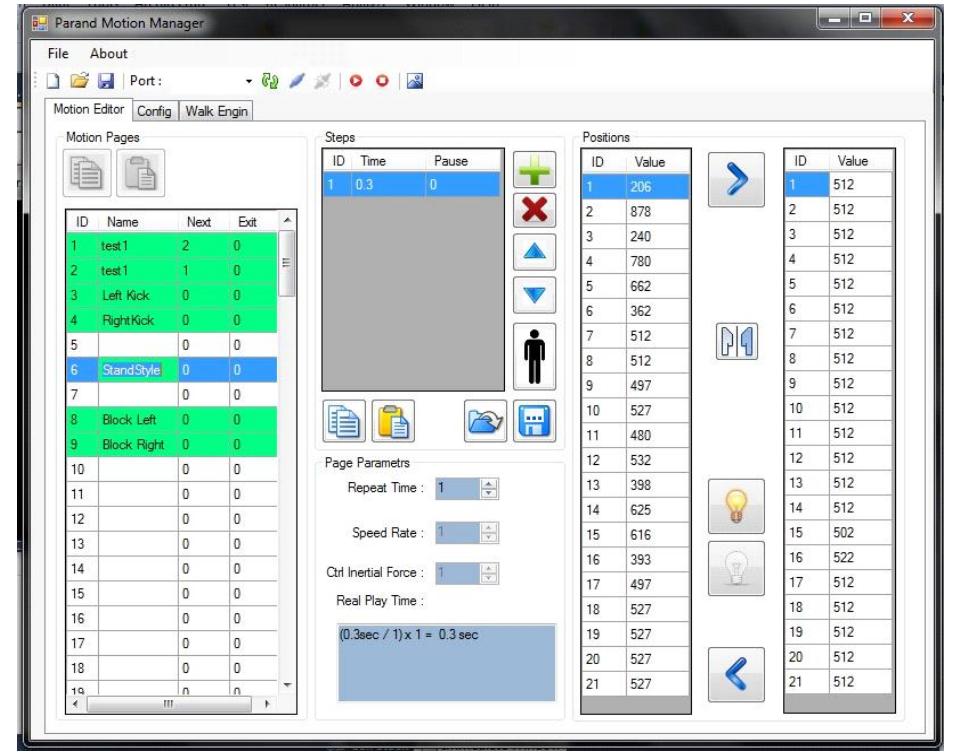Turn torque on with lit bulb
This screenshot has height=756, width=958.
(x=736, y=507)
